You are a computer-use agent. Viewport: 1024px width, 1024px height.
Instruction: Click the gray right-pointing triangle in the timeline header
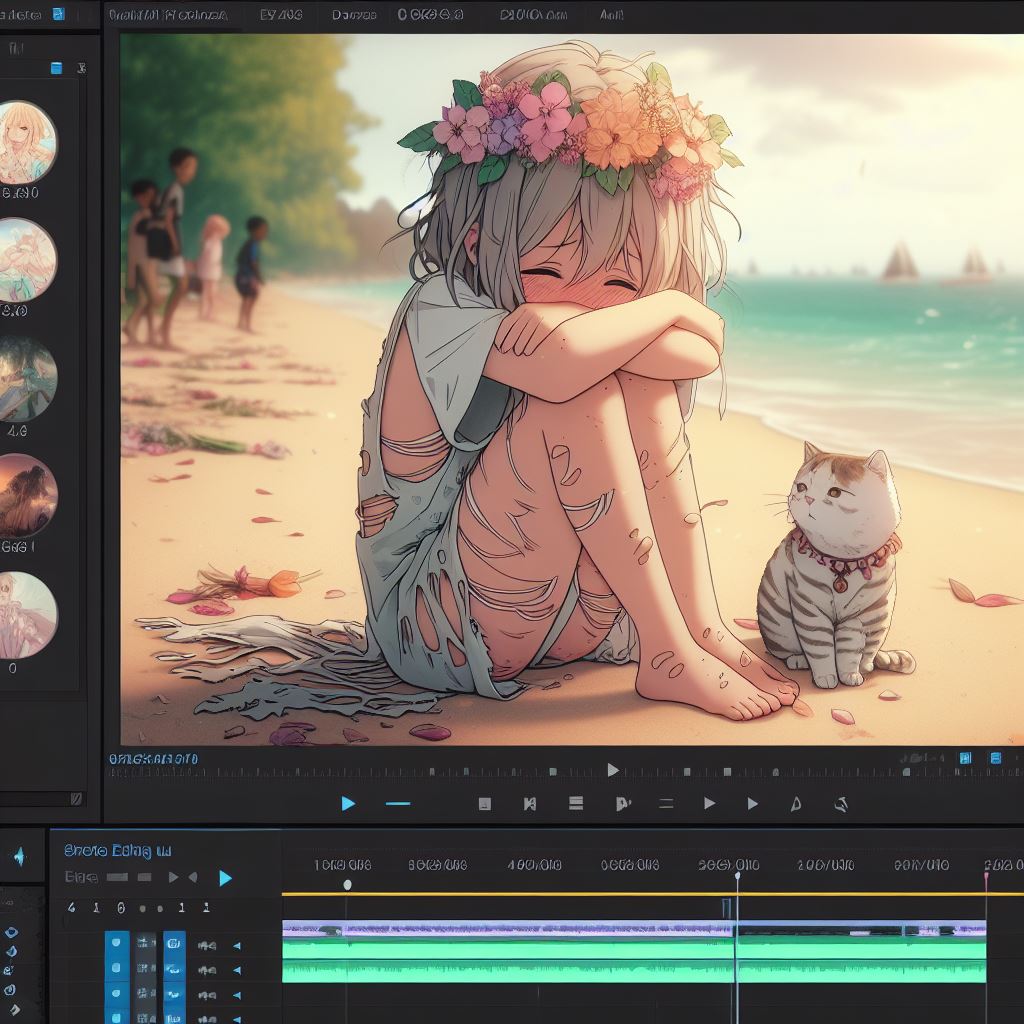173,877
